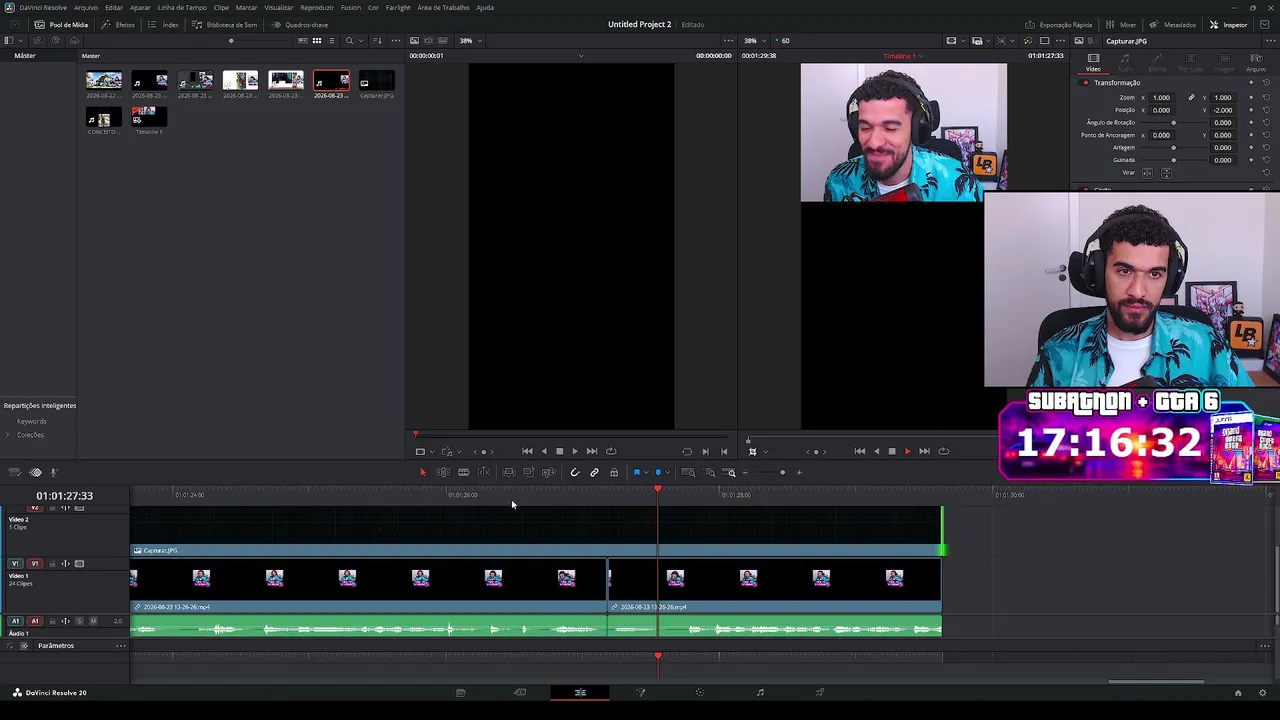Switch to the Color page icon

coord(700,692)
